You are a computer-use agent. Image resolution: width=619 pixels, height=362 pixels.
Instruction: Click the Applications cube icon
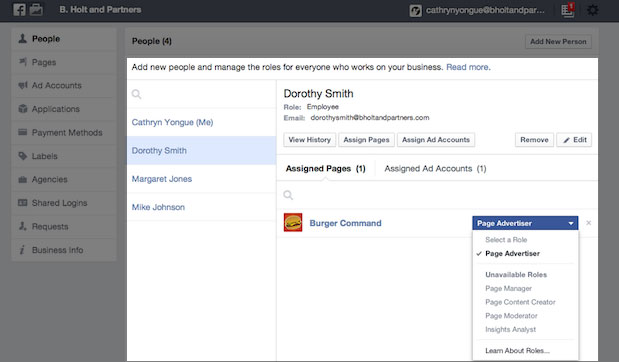(23, 109)
